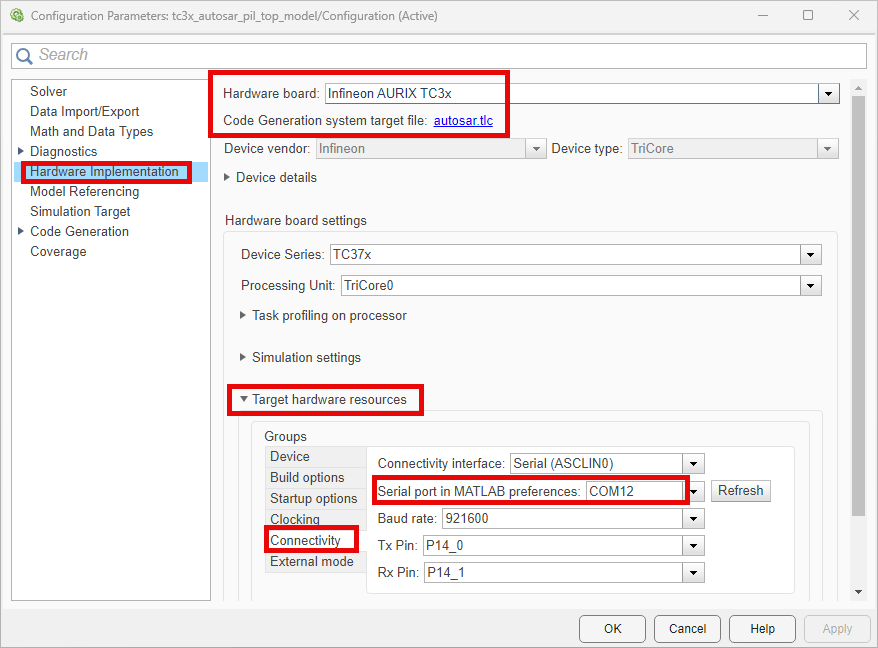Viewport: 878px width, 648px height.
Task: Select the Startup options group
Action: click(315, 498)
